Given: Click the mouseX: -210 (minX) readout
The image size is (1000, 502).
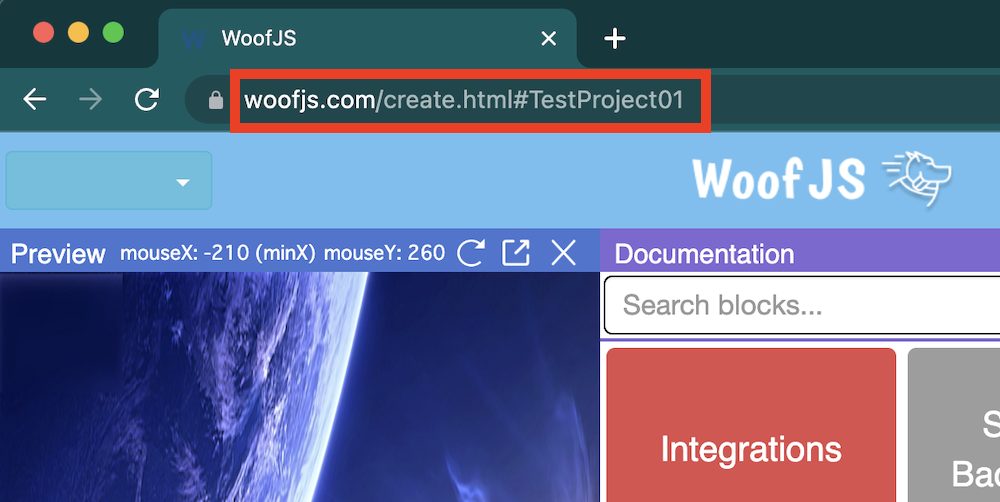Looking at the screenshot, I should (x=218, y=253).
